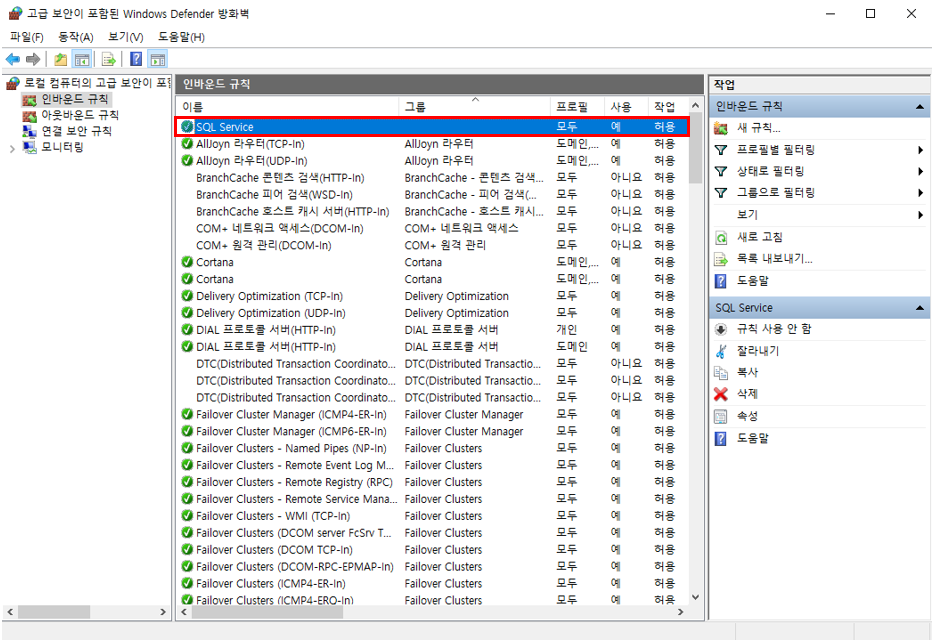Image resolution: width=933 pixels, height=643 pixels.
Task: Collapse the 인바운드 규칙 actions section
Action: [919, 107]
